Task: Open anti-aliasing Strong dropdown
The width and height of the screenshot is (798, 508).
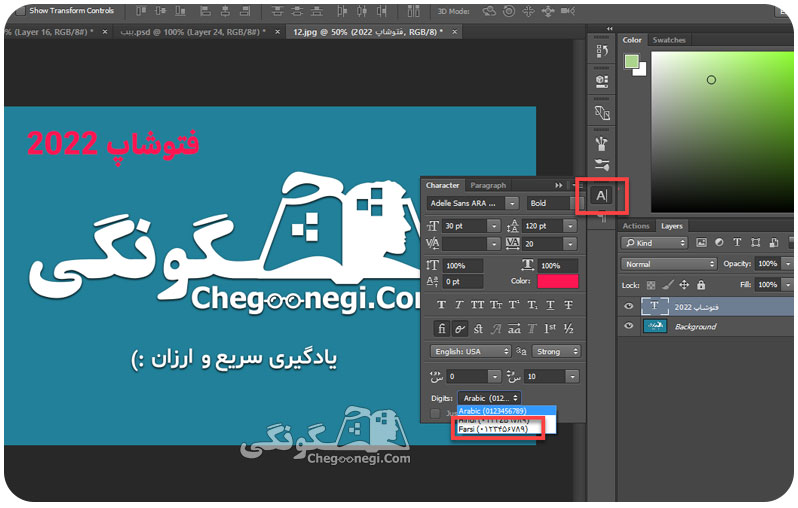Action: click(556, 351)
